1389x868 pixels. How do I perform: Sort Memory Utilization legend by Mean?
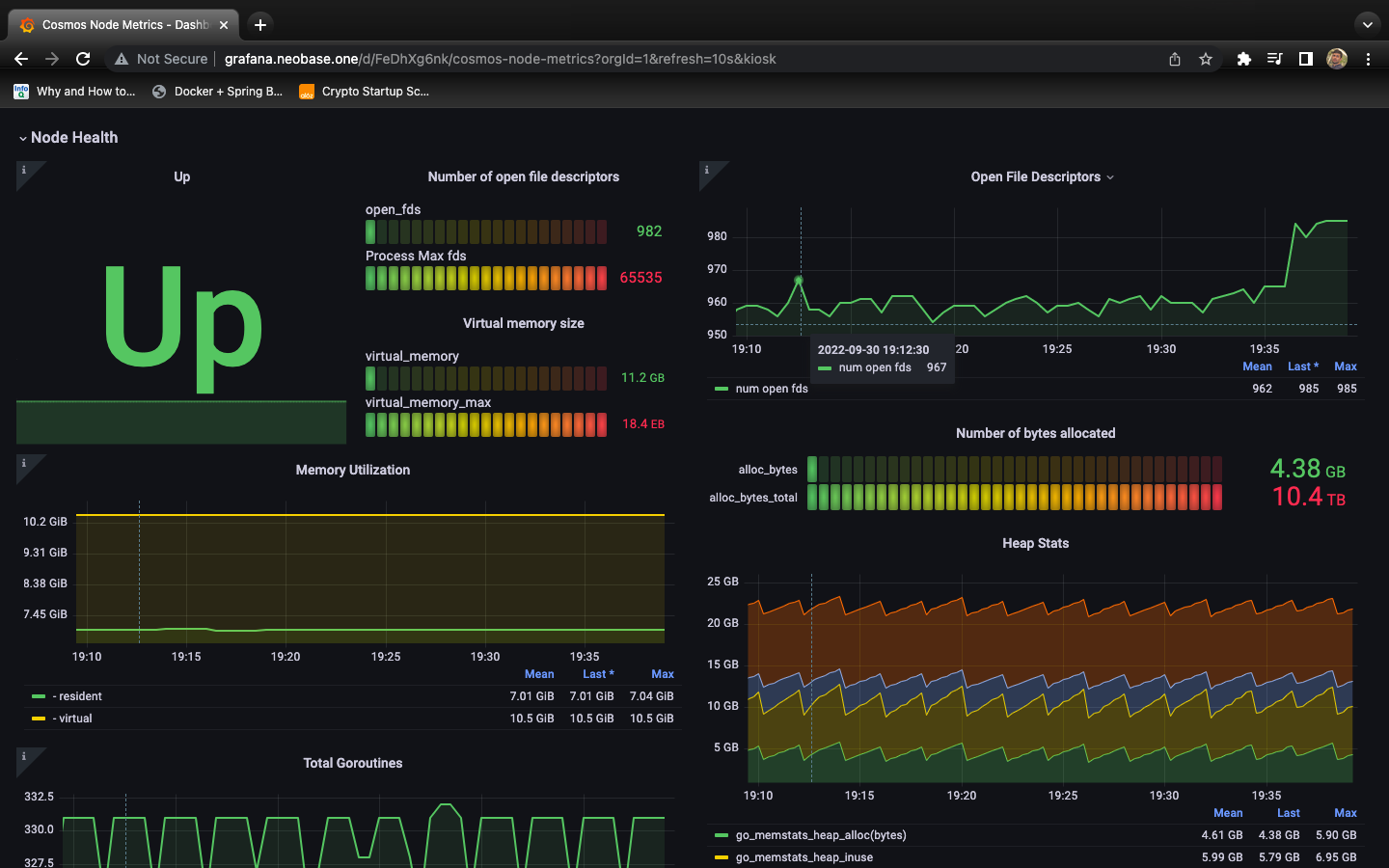click(x=538, y=674)
